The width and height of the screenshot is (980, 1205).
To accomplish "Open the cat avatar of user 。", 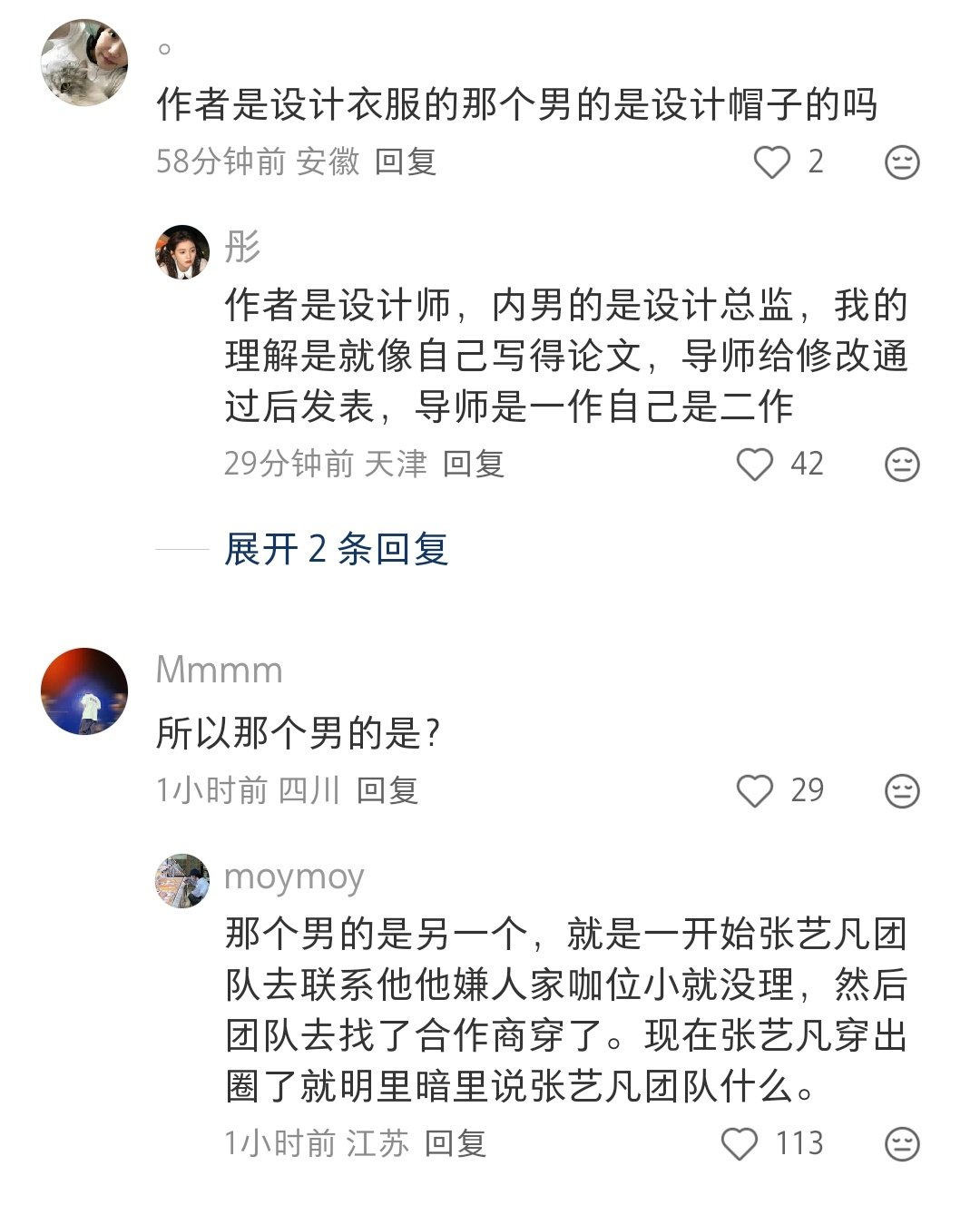I will 84,63.
